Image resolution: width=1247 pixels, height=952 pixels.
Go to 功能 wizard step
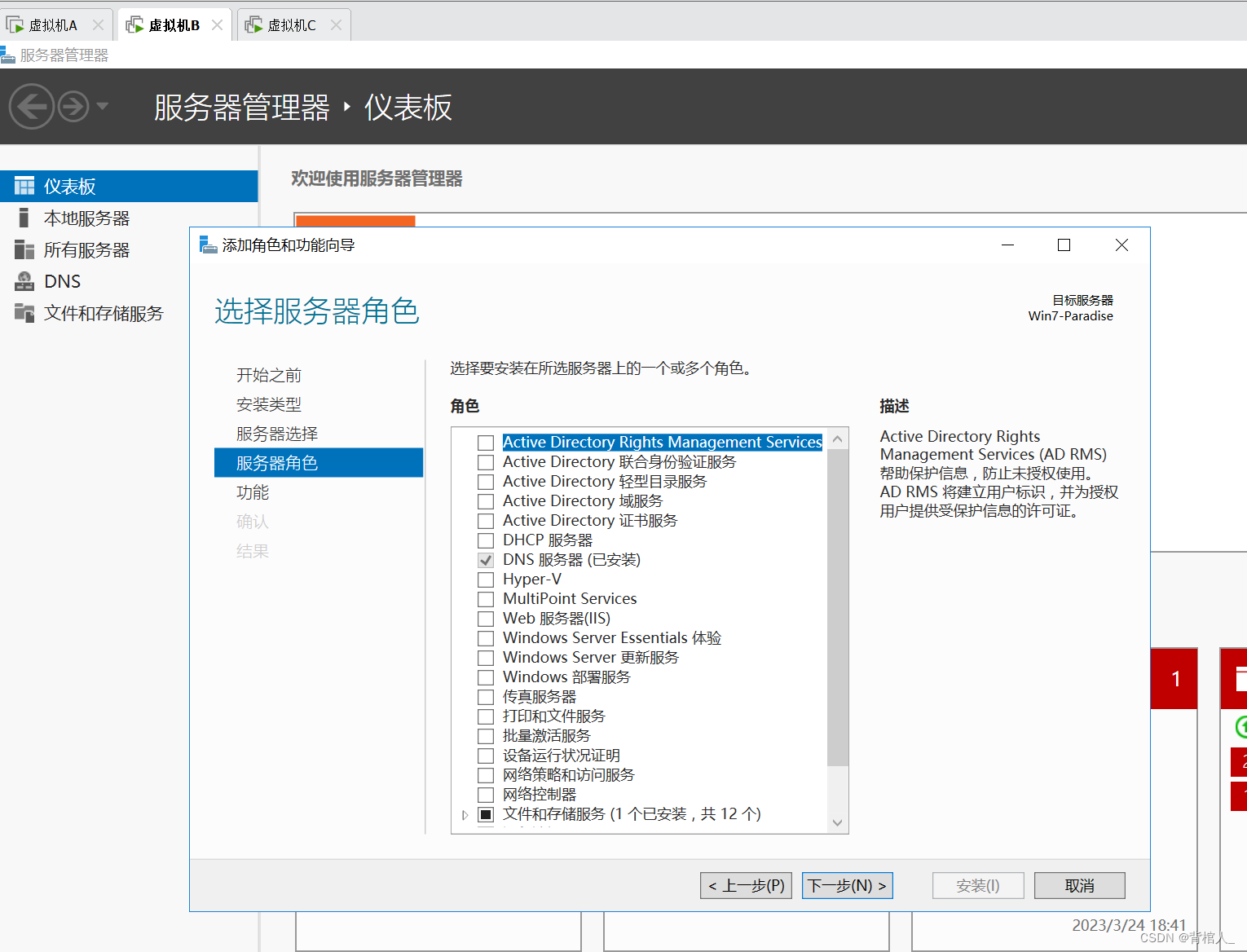(253, 492)
